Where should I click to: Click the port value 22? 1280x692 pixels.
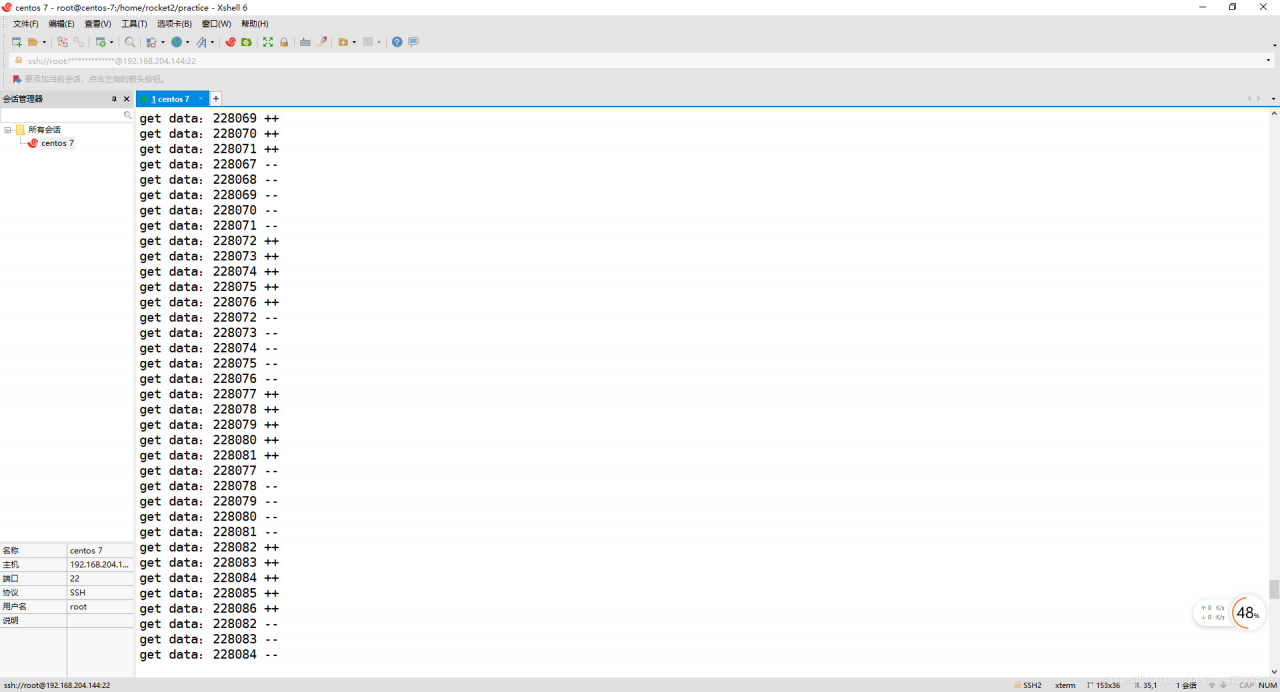click(100, 578)
